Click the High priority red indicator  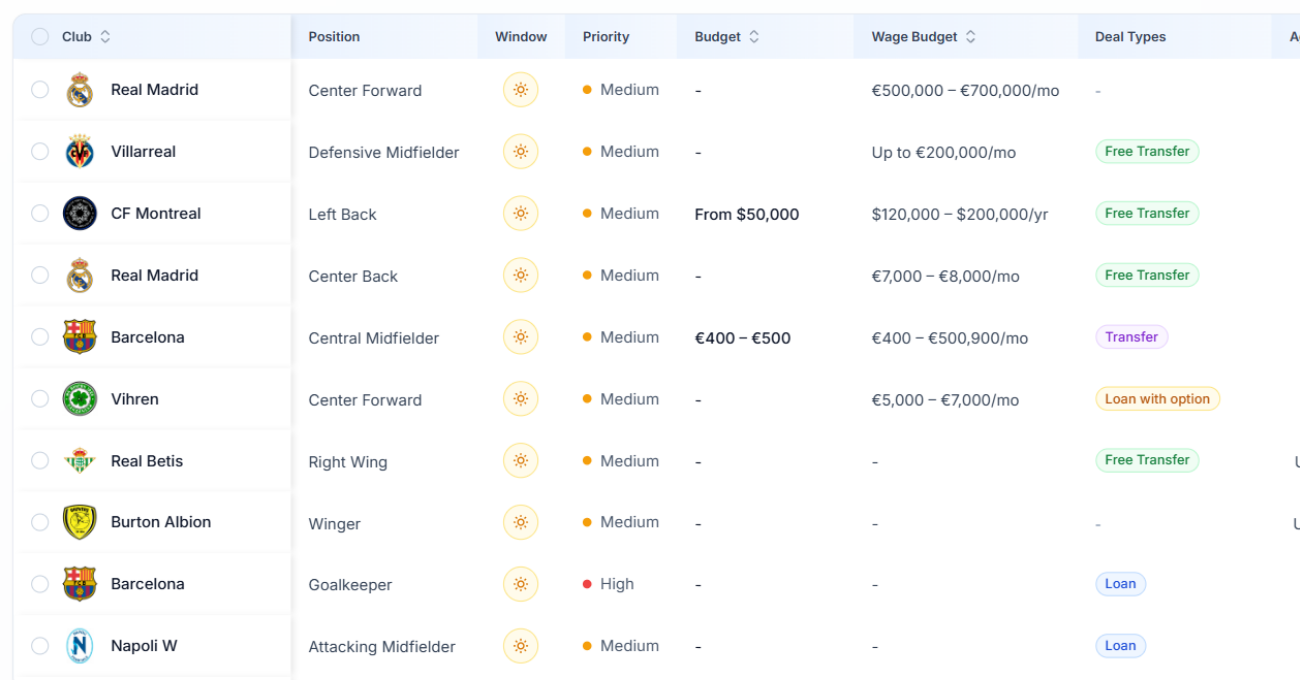tap(588, 584)
